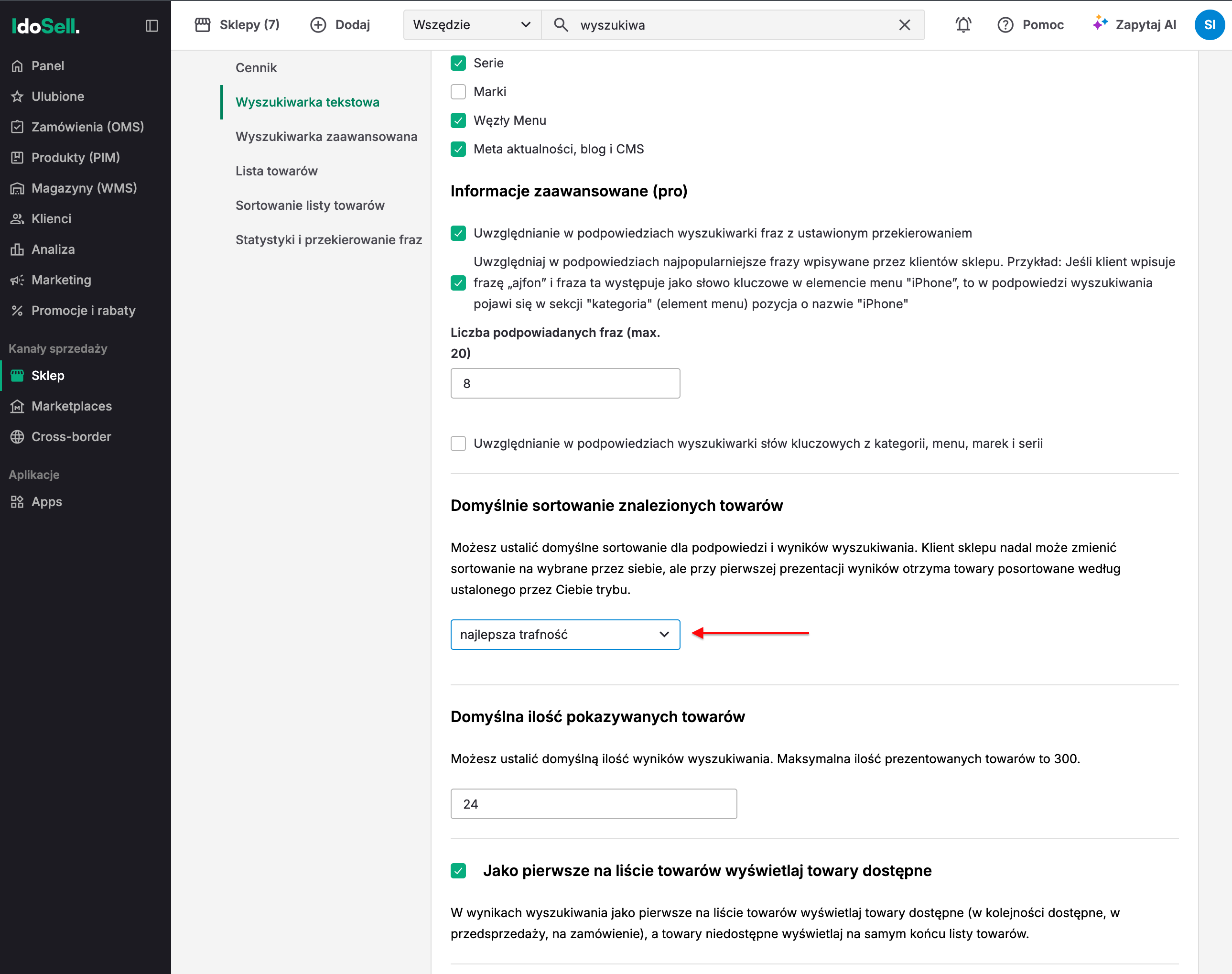Collapse the sidebar panel icon

151,26
